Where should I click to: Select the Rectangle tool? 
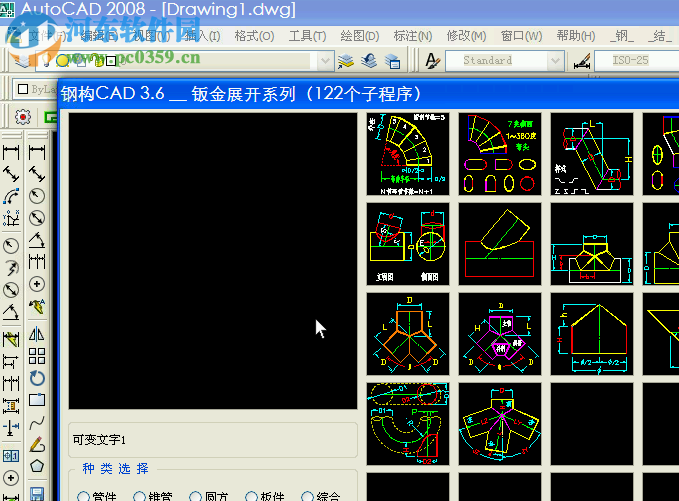(x=37, y=399)
